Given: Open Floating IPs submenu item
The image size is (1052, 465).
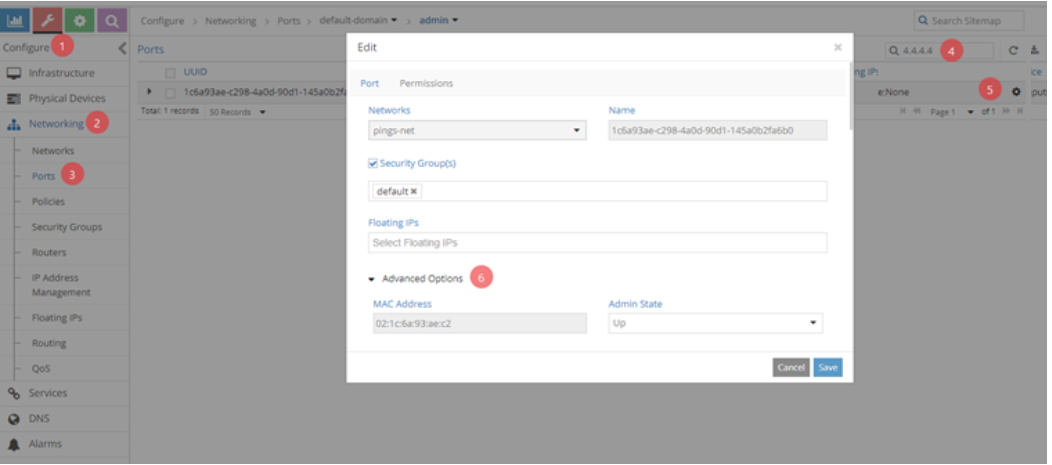Looking at the screenshot, I should 57,318.
